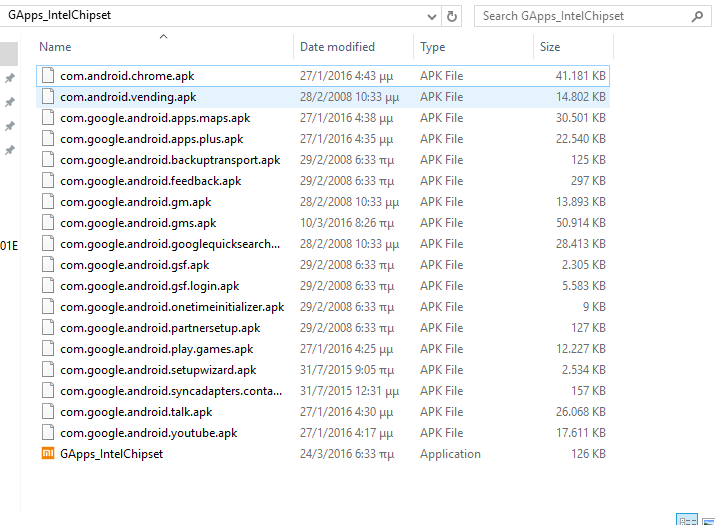Screen dimensions: 715x525
Task: Sort files by the Type column
Action: tap(432, 47)
